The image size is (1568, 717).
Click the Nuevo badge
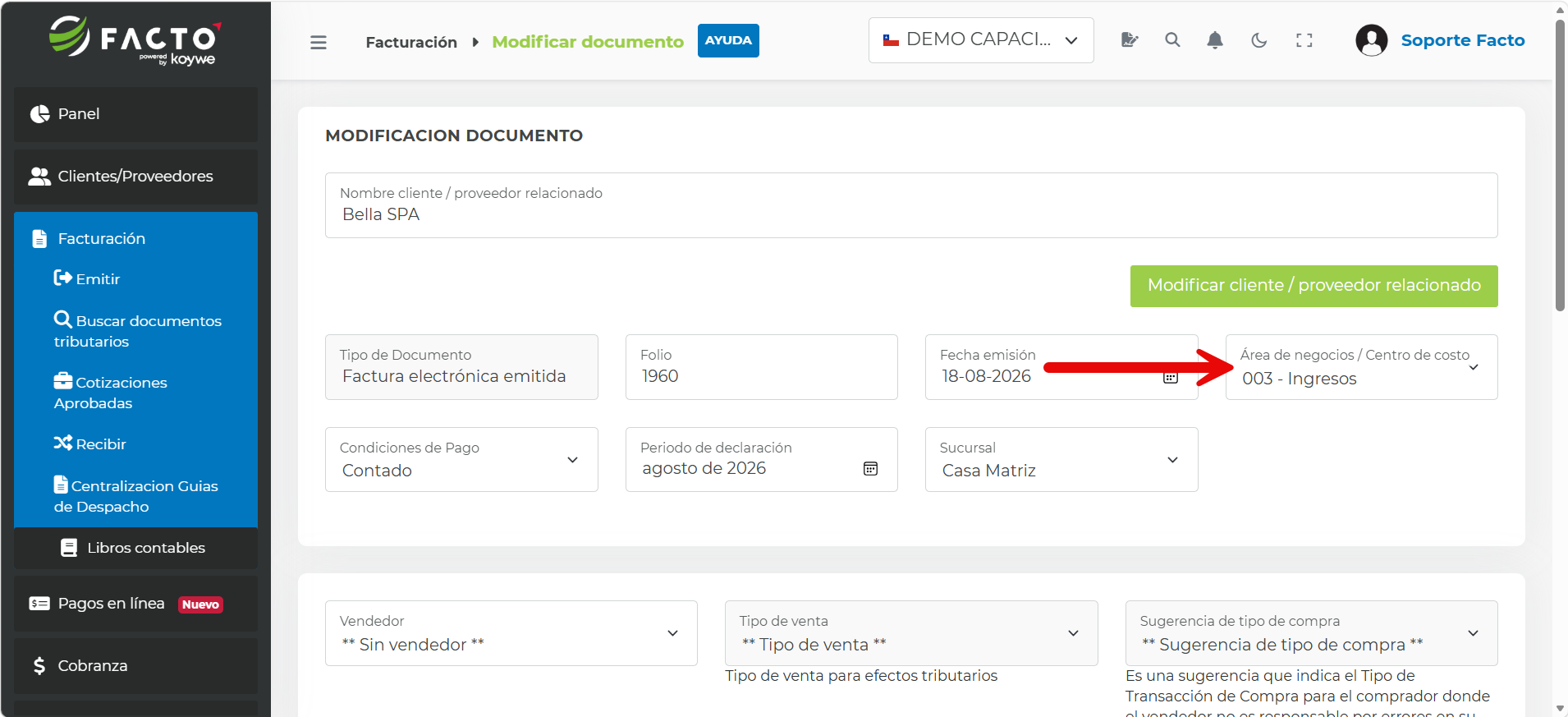pyautogui.click(x=200, y=604)
